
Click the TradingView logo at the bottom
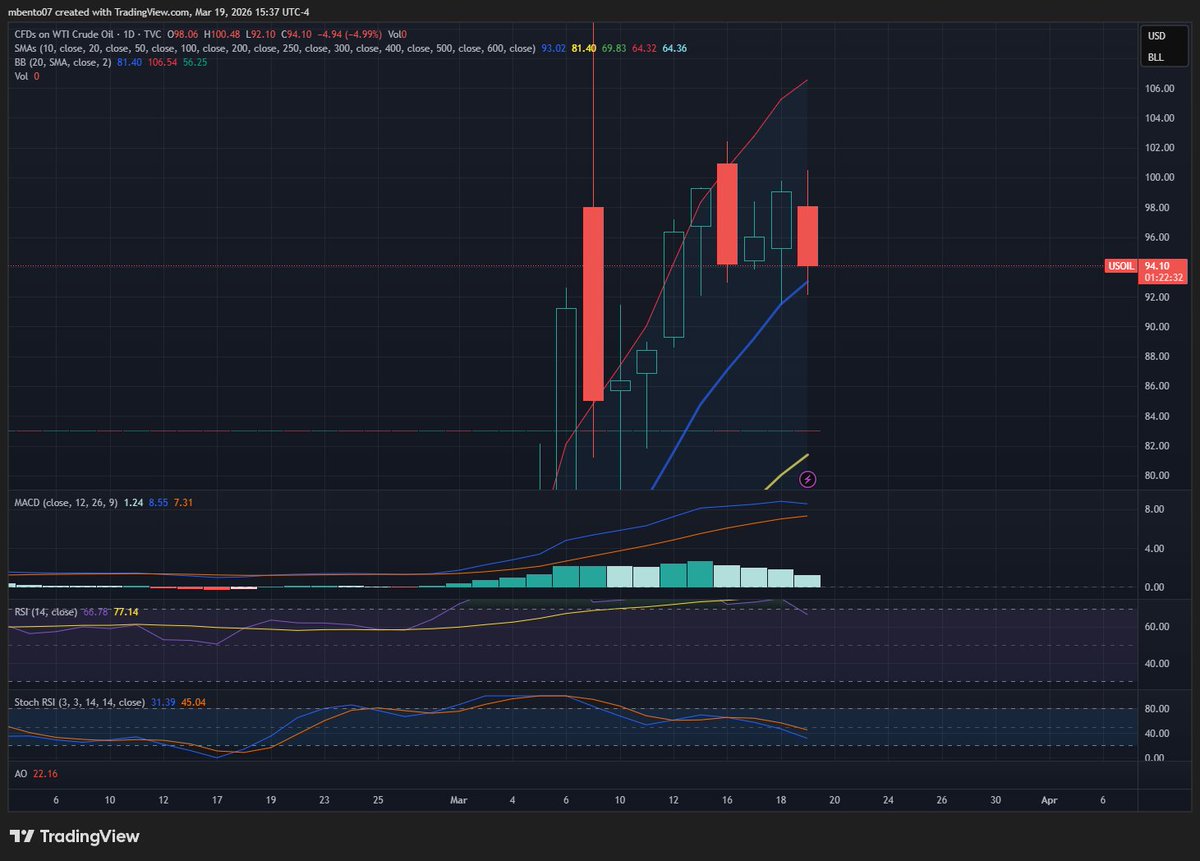(x=75, y=836)
